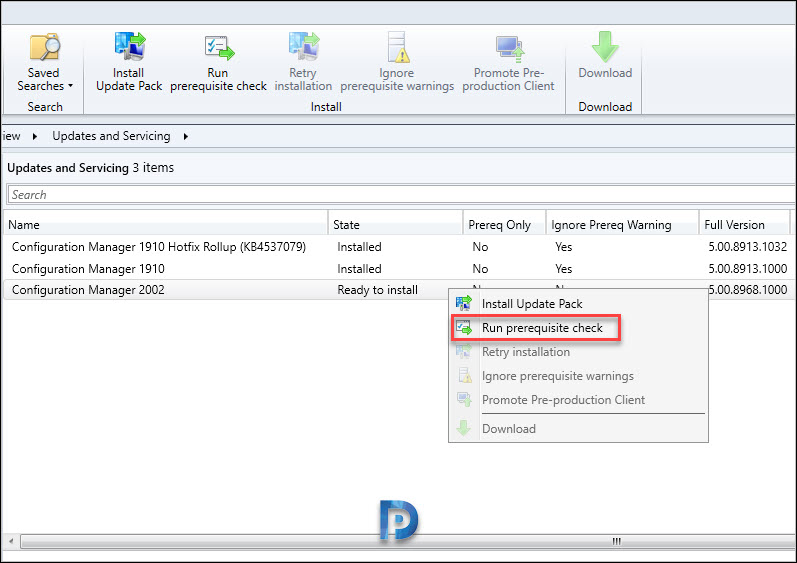Click horizontal scrollbar thumb at bottom
The width and height of the screenshot is (797, 563).
tap(407, 541)
